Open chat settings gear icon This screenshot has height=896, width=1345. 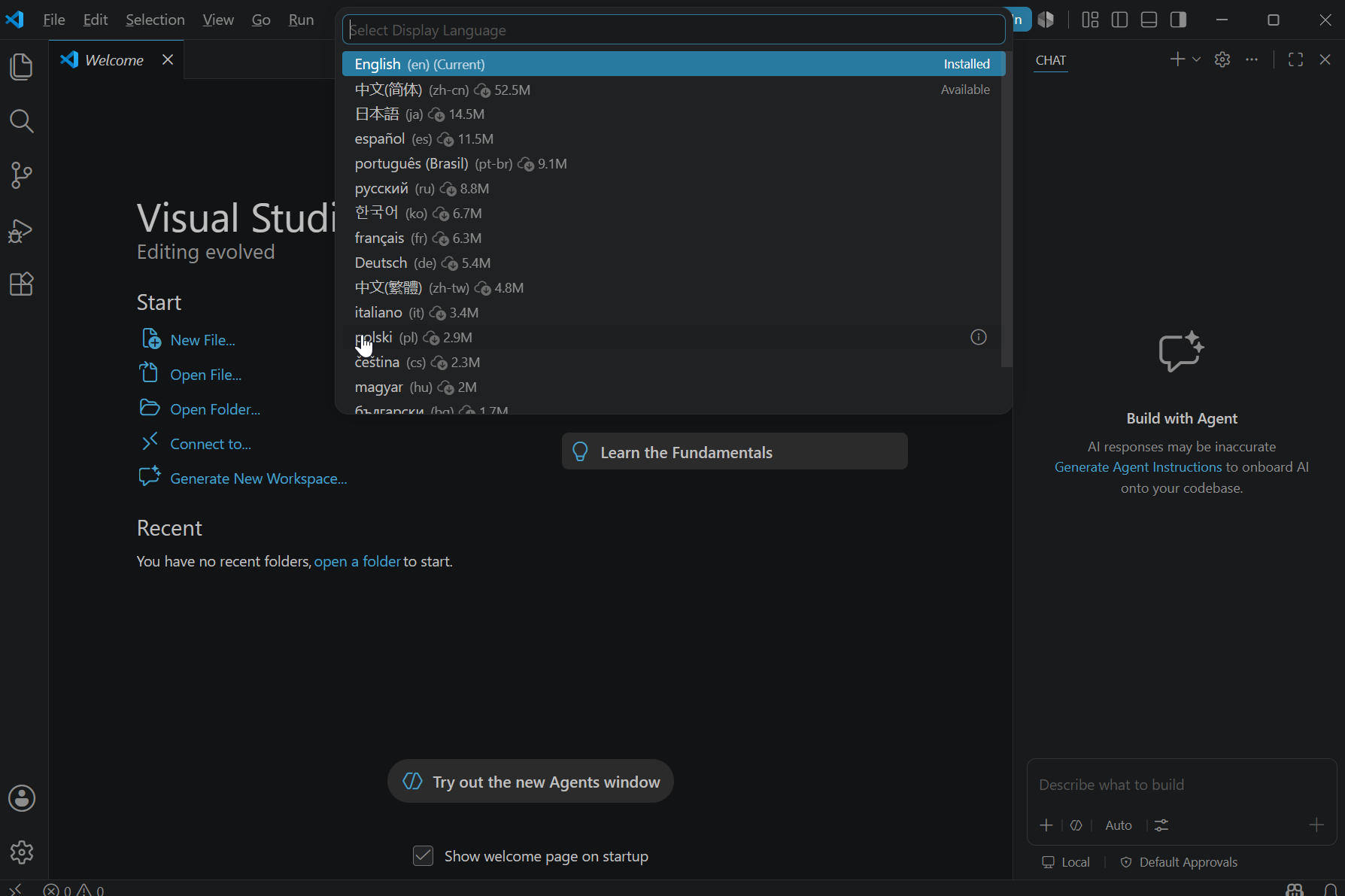pos(1222,59)
